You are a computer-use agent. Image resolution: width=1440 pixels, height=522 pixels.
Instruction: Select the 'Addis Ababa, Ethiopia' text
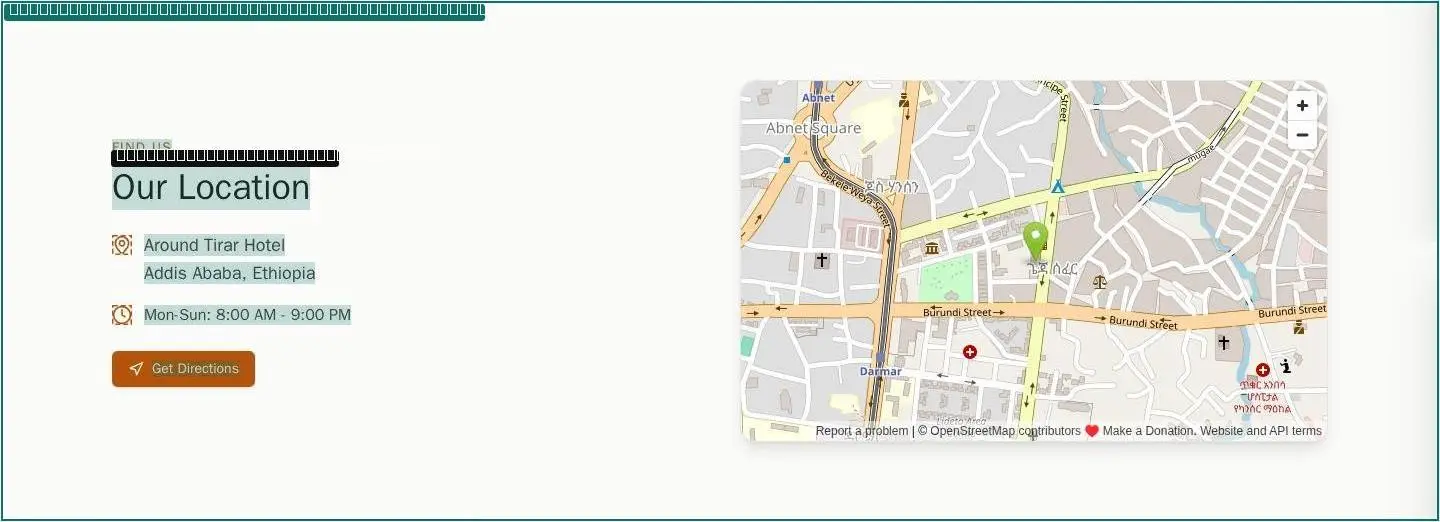230,273
